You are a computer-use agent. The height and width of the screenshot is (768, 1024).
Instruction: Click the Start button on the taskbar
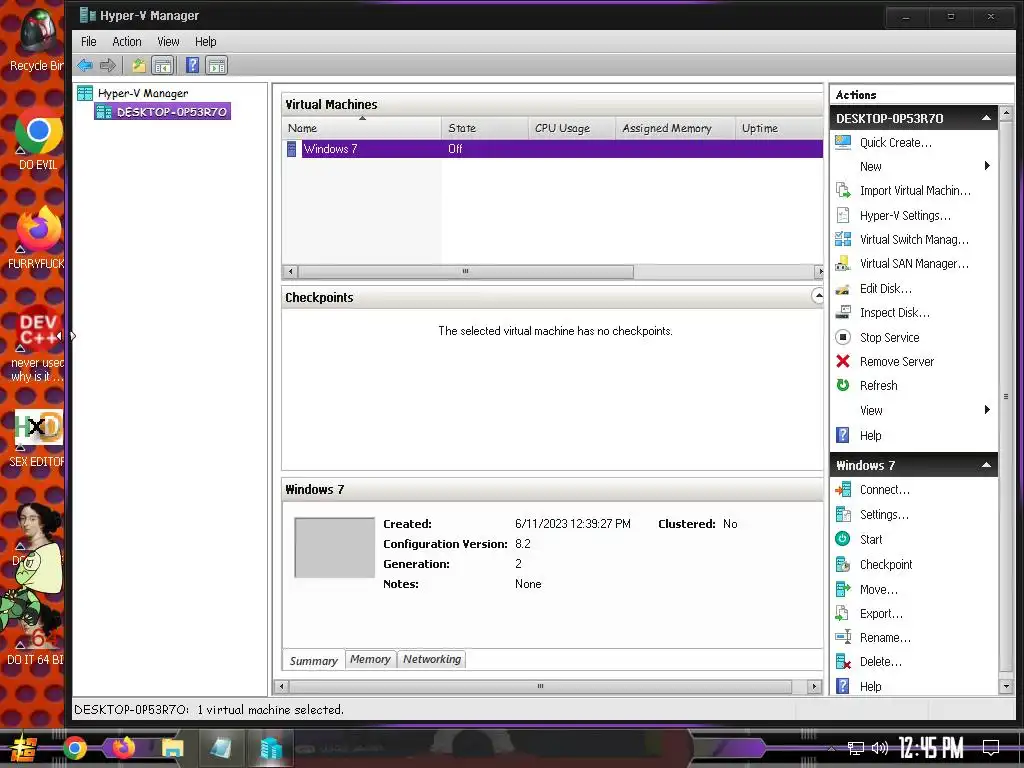(23, 748)
